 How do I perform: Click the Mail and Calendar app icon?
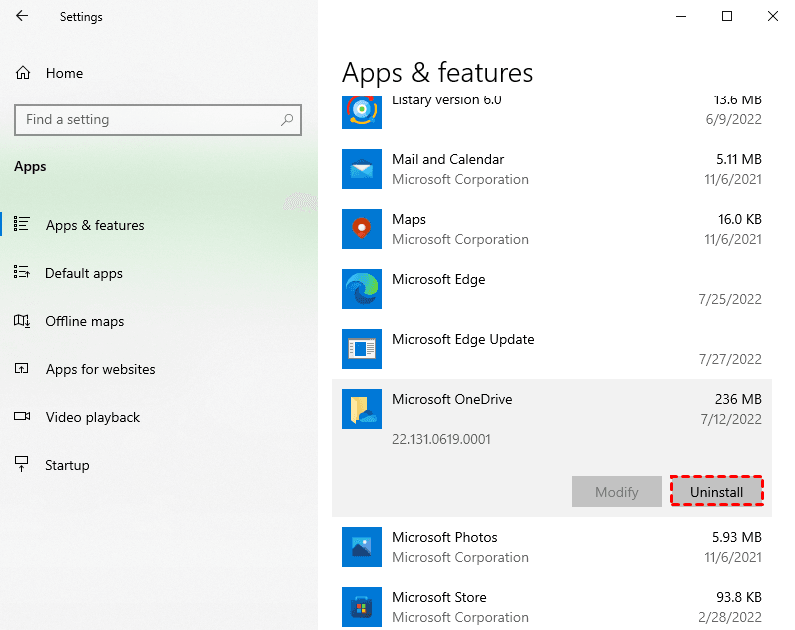[x=361, y=169]
